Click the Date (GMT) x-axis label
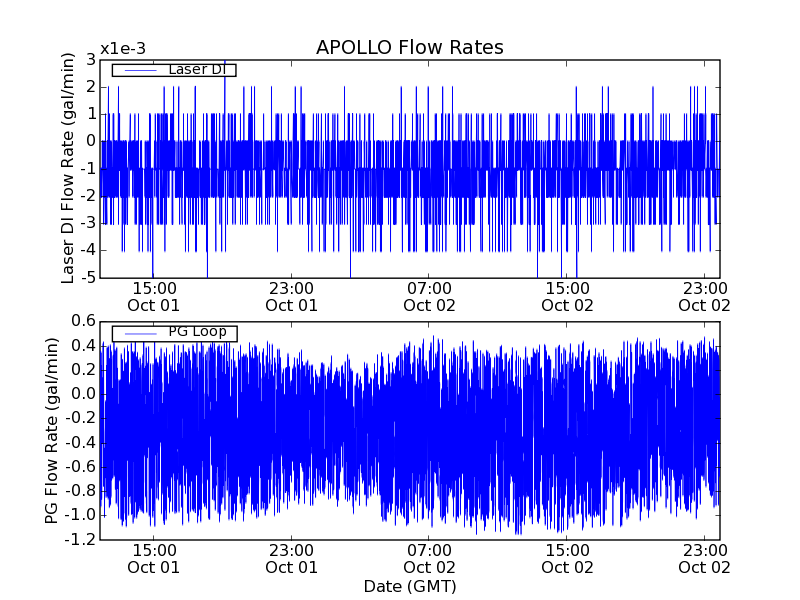 click(x=409, y=586)
